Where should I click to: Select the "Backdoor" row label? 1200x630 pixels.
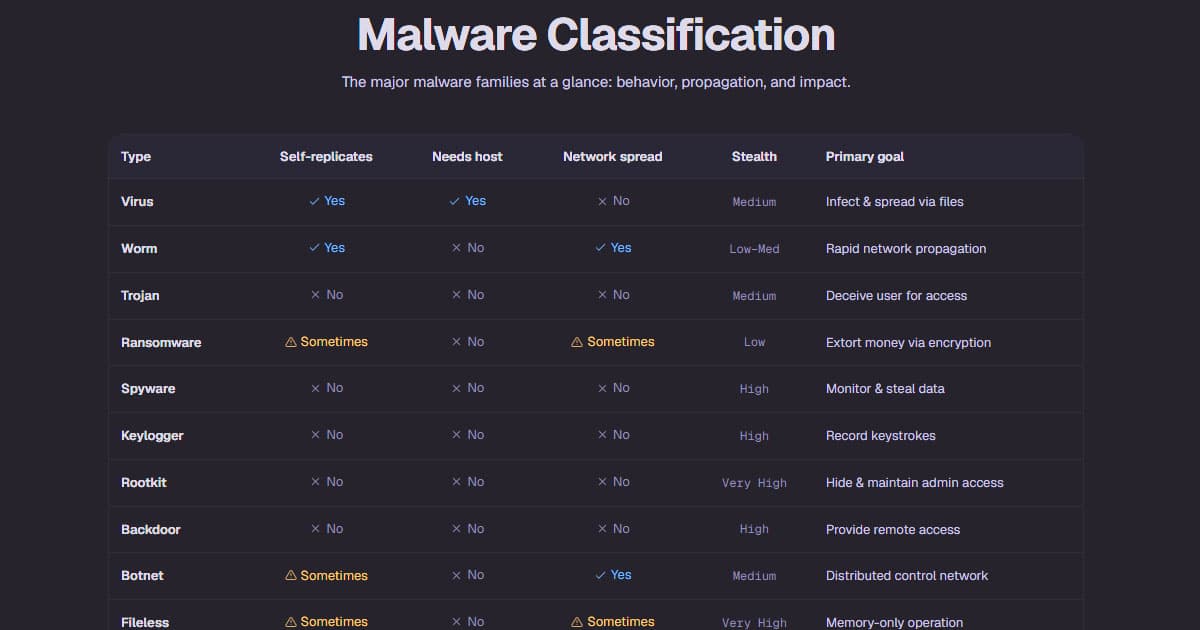coord(151,529)
